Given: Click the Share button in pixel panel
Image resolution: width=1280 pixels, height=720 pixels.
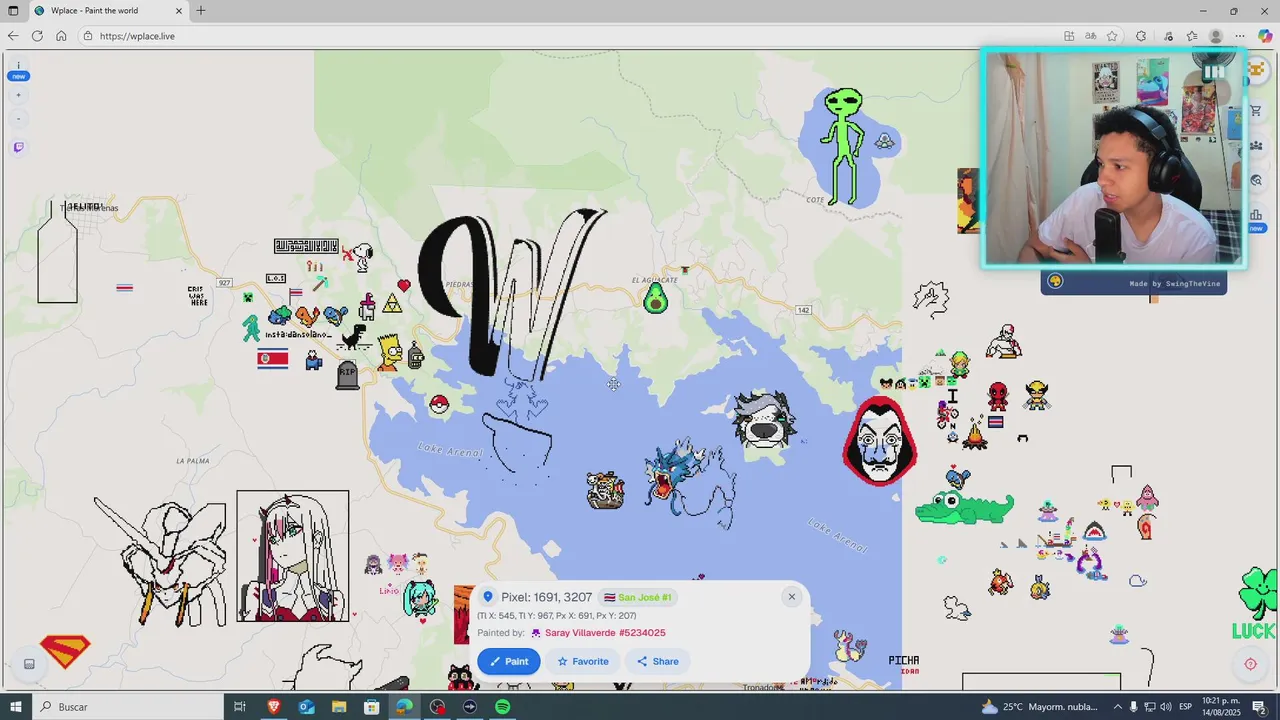Looking at the screenshot, I should (x=658, y=661).
